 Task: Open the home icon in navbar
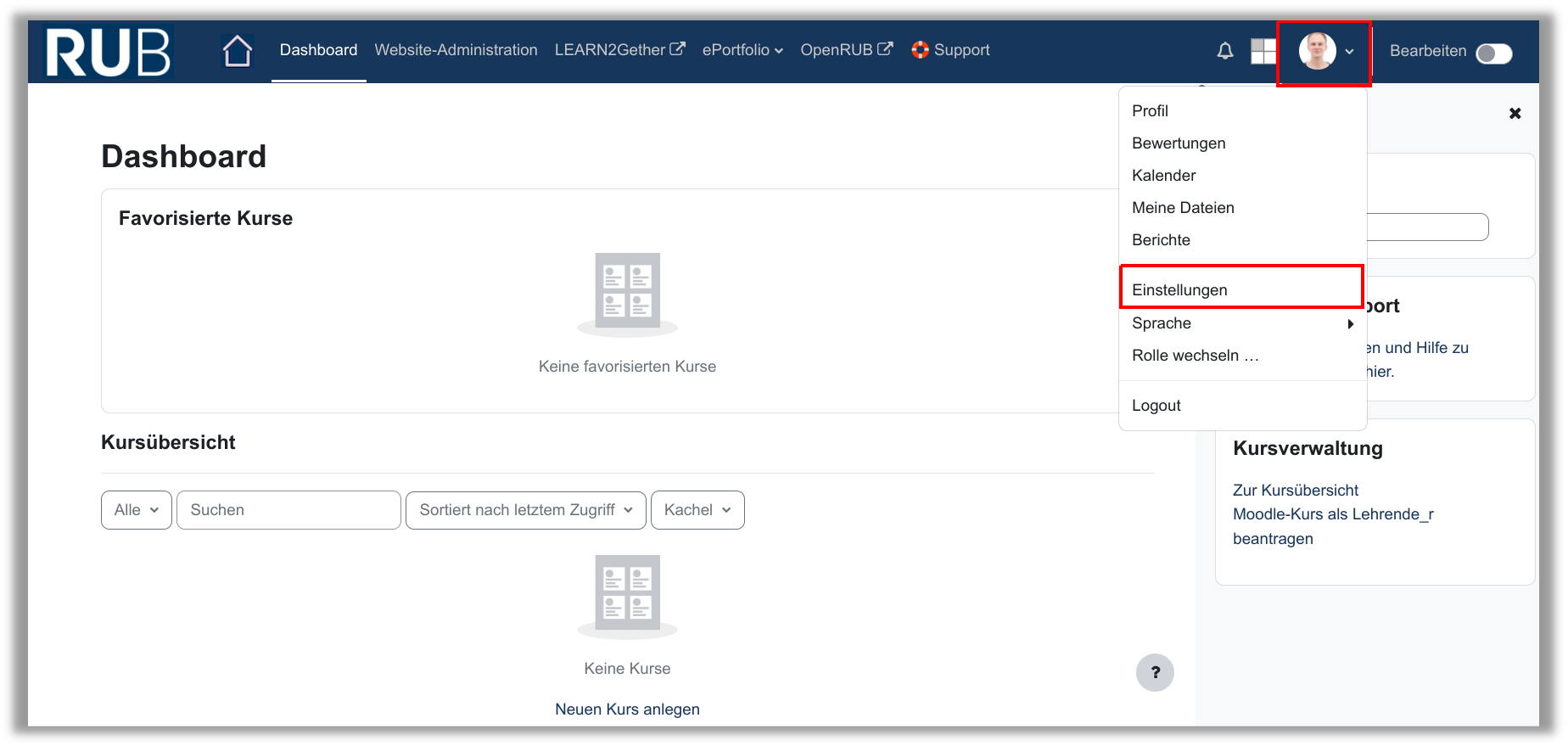[238, 51]
